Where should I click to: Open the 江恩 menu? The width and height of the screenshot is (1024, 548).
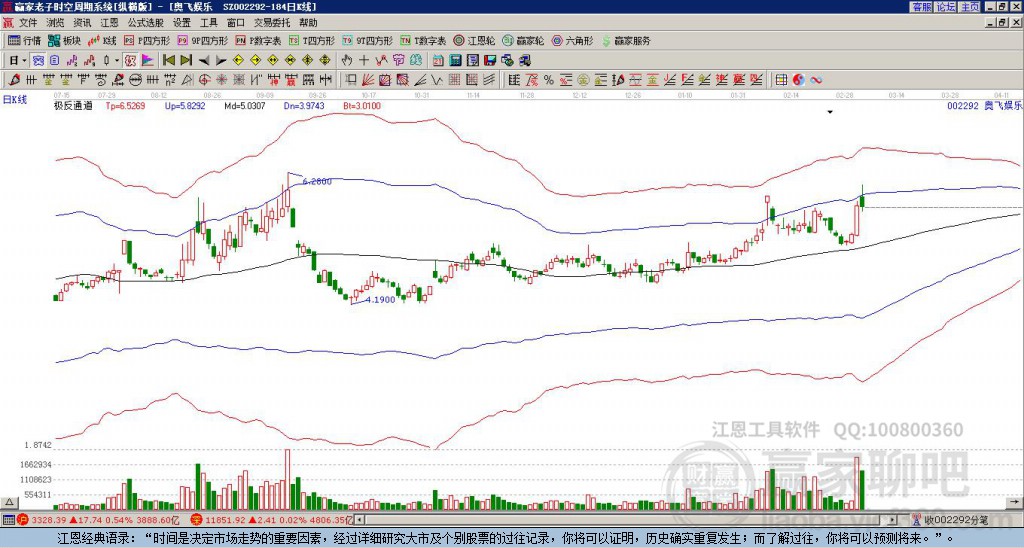109,23
